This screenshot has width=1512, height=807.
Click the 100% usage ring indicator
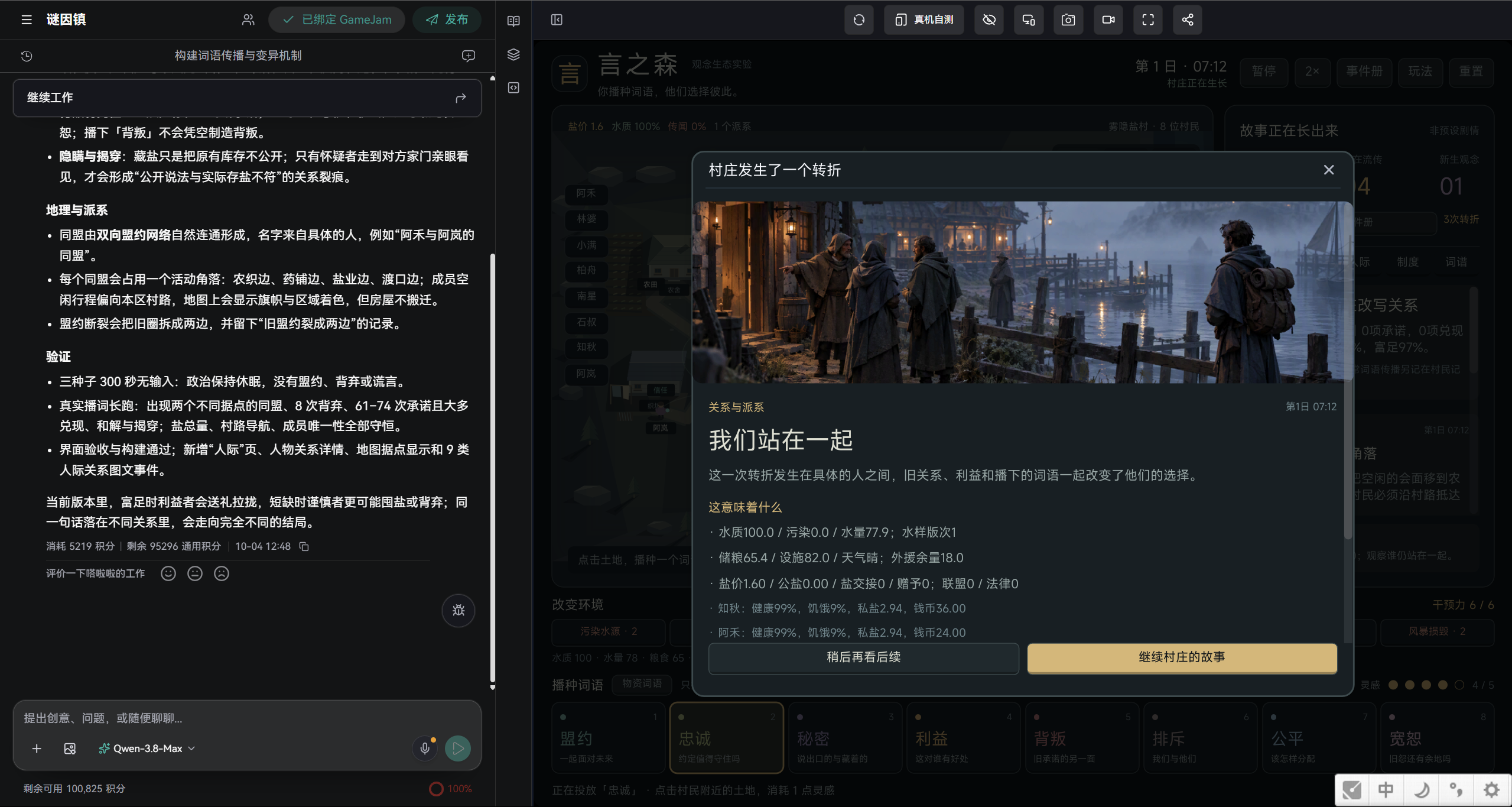tap(451, 789)
